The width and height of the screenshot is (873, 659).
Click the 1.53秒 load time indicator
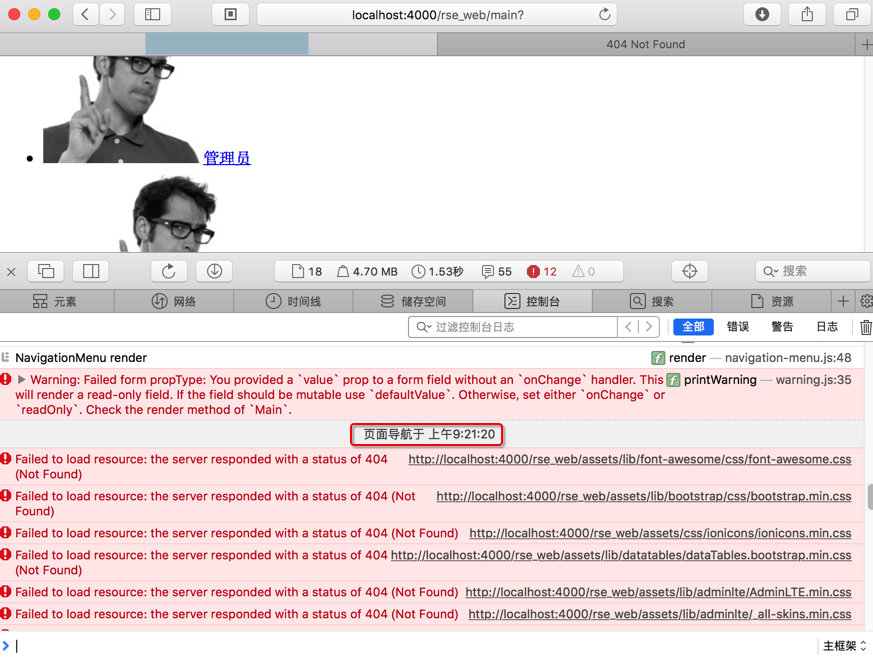click(438, 271)
